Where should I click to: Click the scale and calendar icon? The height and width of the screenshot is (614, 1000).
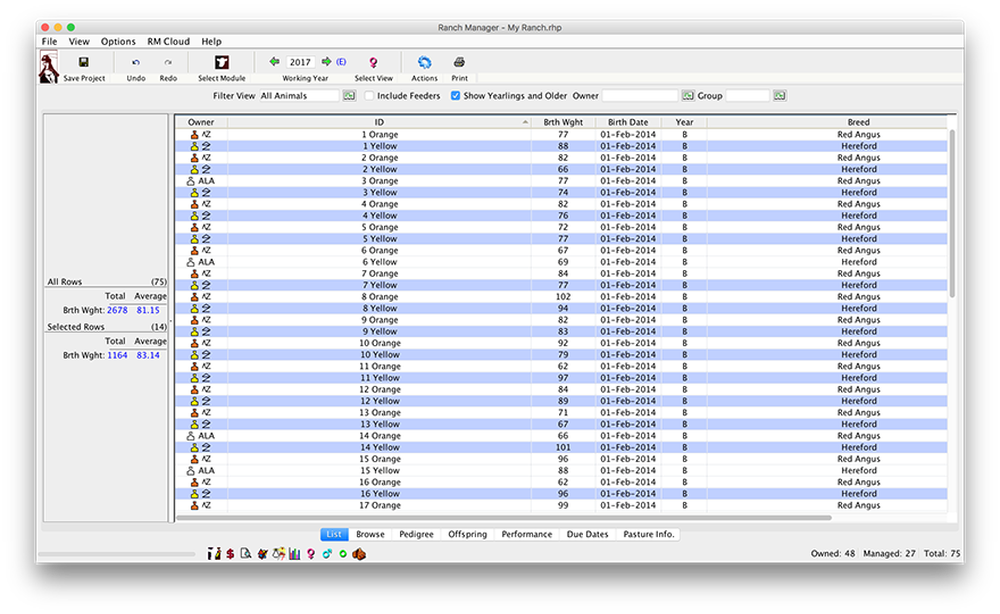point(279,553)
